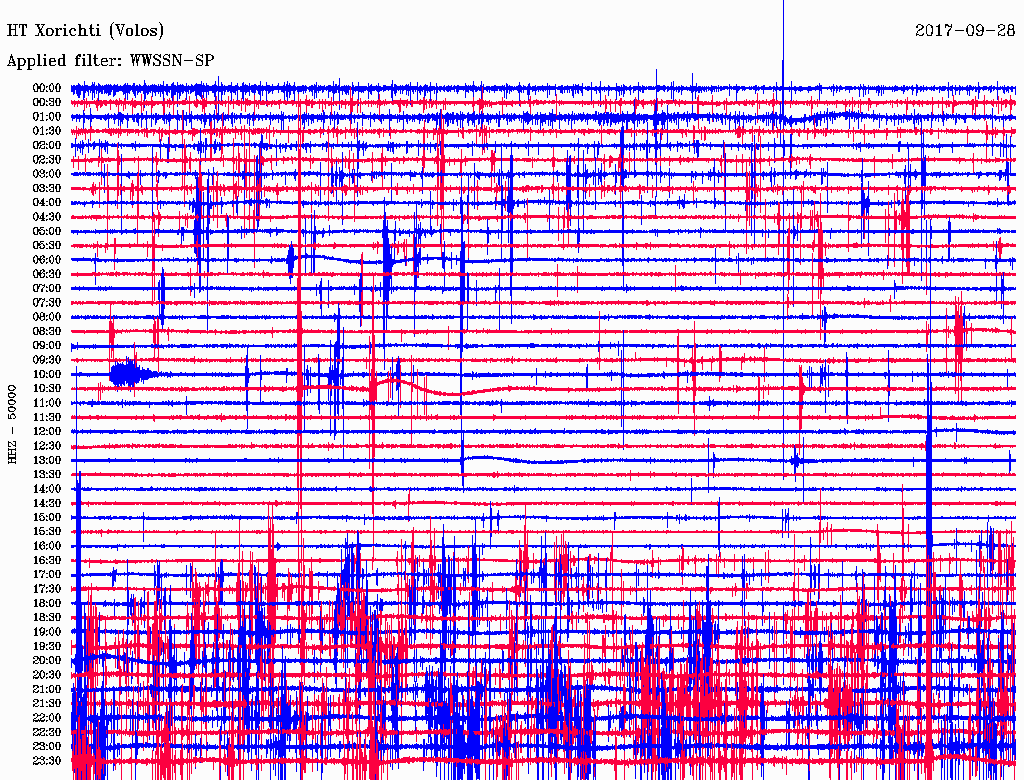Select the 22:30 time label
This screenshot has height=780, width=1024.
coord(47,732)
